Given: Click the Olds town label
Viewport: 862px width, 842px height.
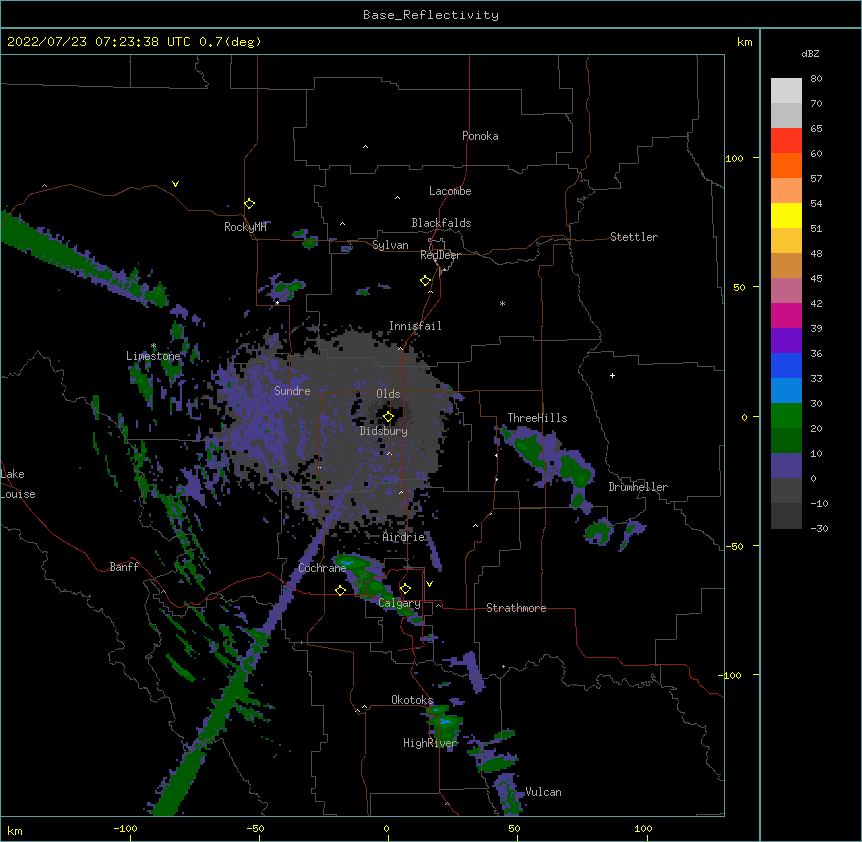Looking at the screenshot, I should pyautogui.click(x=388, y=394).
